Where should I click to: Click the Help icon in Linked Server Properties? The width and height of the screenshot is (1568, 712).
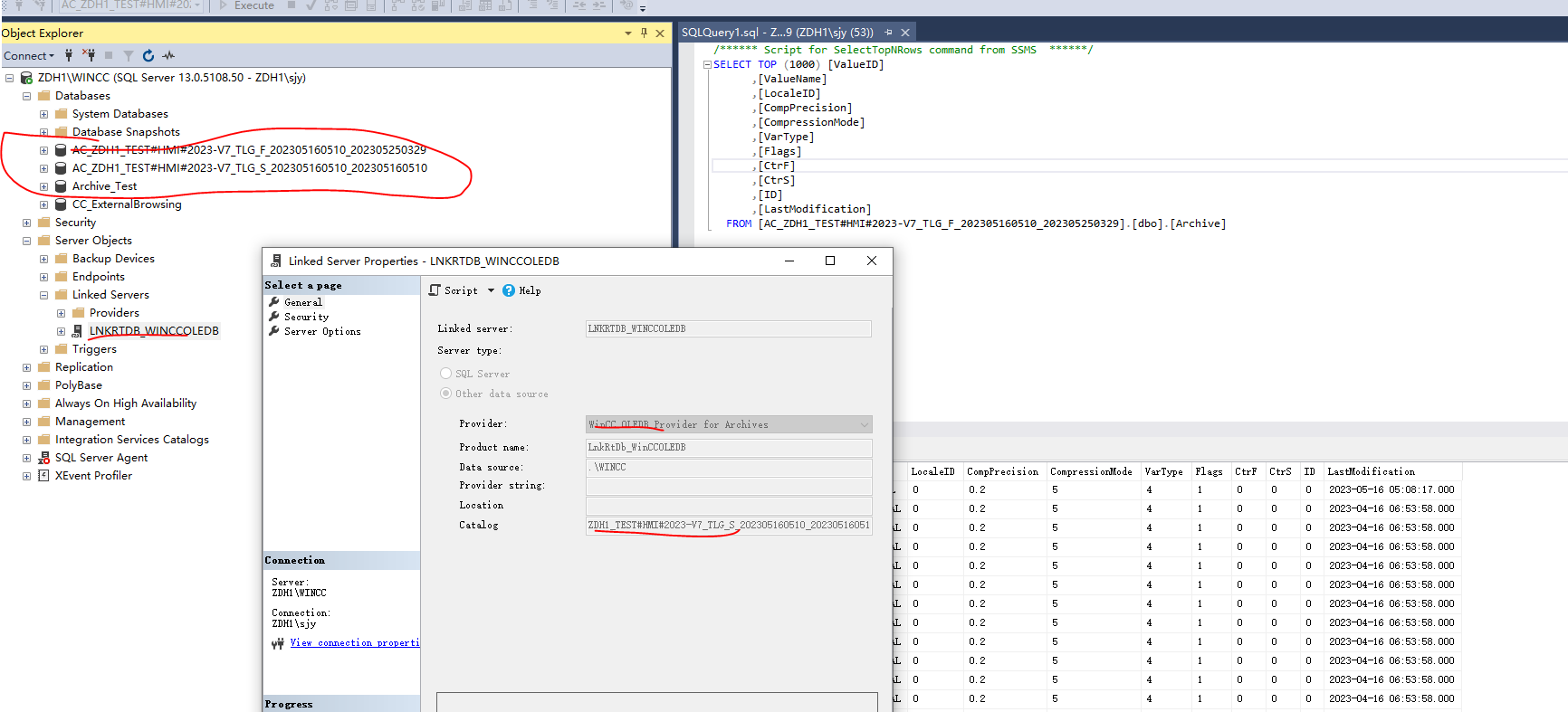point(509,290)
